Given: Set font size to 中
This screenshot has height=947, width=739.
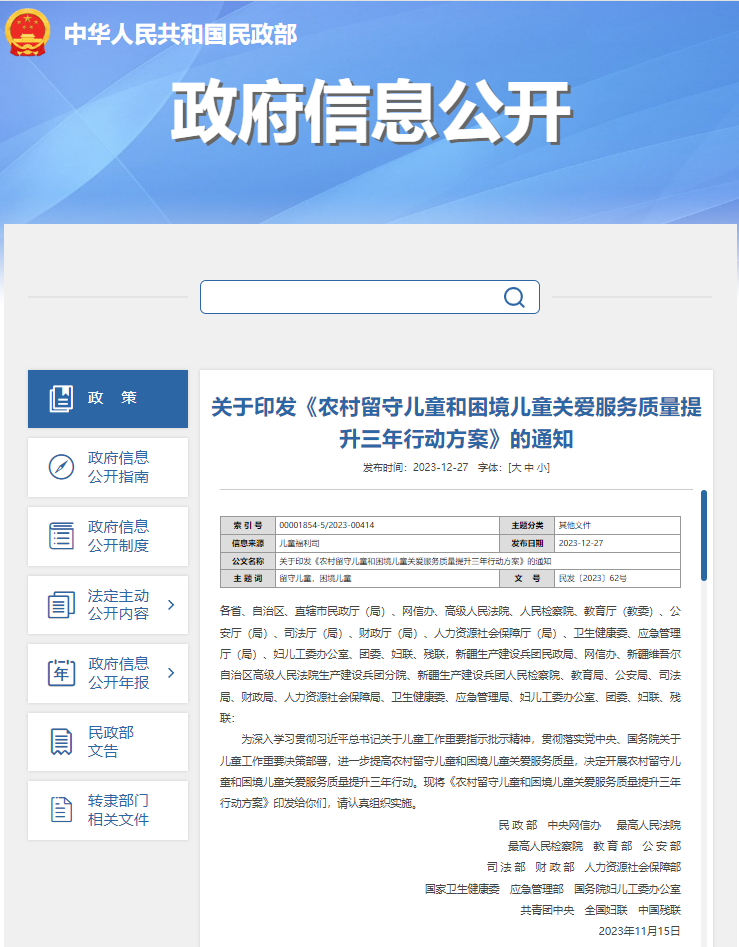Looking at the screenshot, I should pos(528,467).
